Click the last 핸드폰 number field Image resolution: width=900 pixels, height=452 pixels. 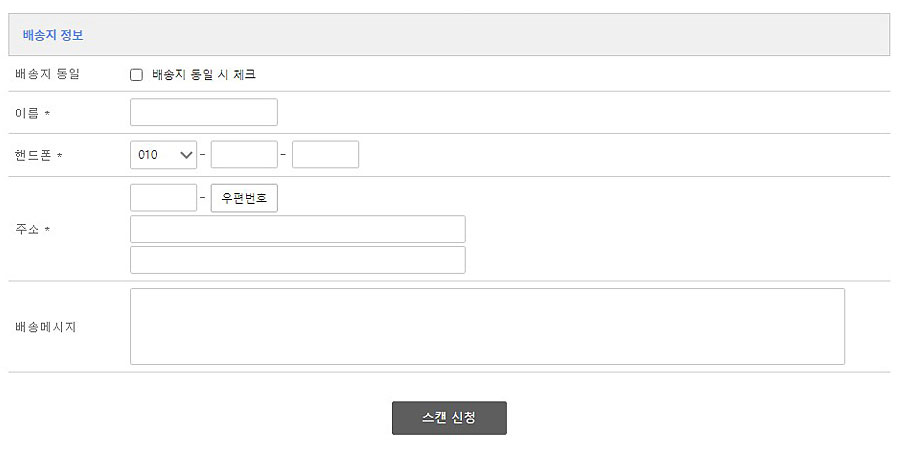[325, 155]
